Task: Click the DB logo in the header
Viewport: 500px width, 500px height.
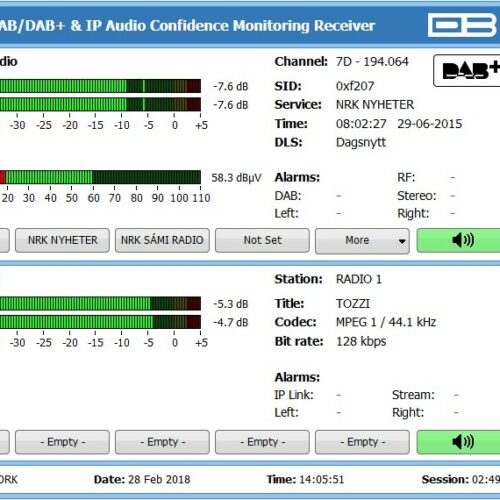Action: (463, 25)
